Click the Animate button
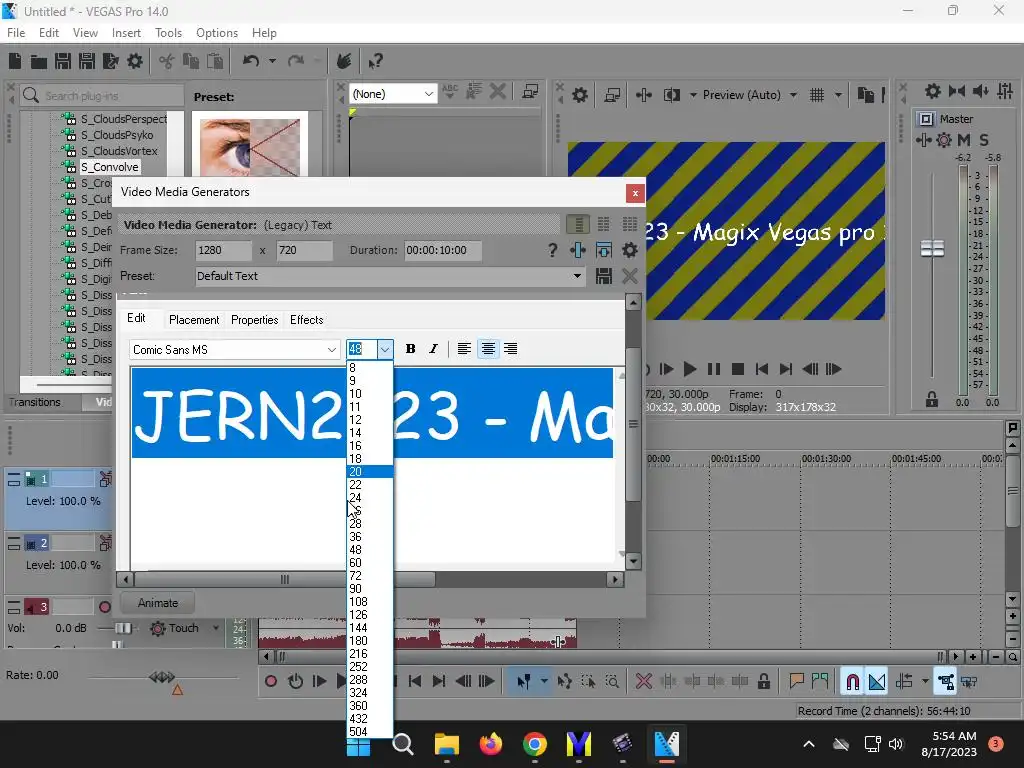The height and width of the screenshot is (768, 1024). [x=157, y=603]
